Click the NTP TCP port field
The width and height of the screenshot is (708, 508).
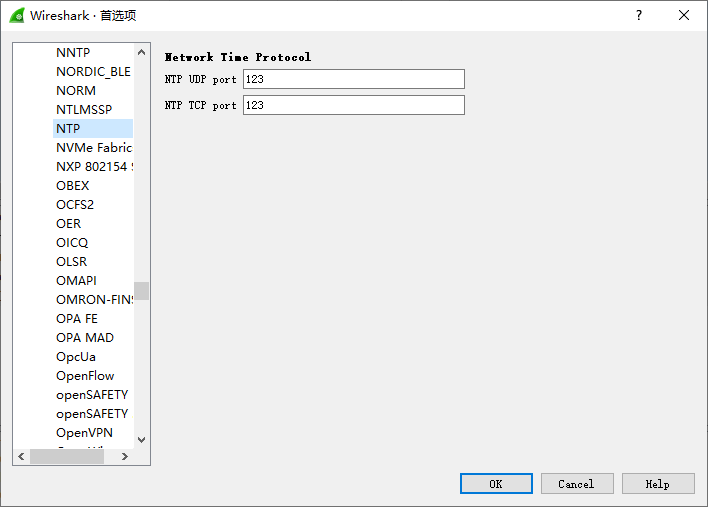click(353, 105)
